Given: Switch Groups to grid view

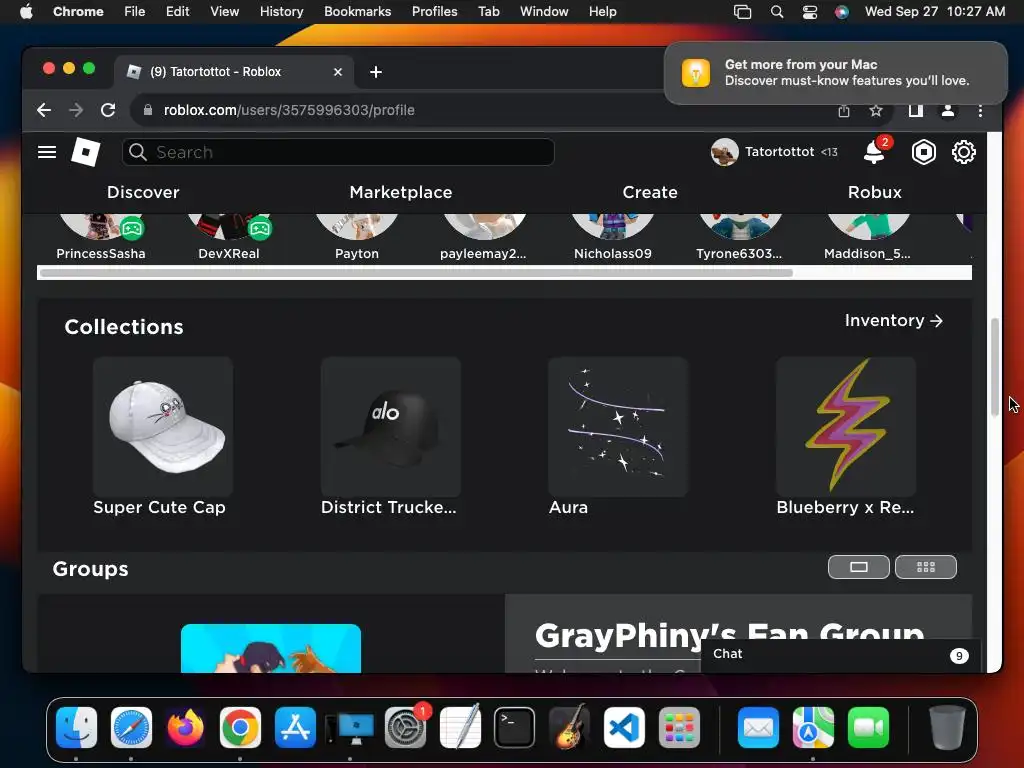Looking at the screenshot, I should coord(925,567).
